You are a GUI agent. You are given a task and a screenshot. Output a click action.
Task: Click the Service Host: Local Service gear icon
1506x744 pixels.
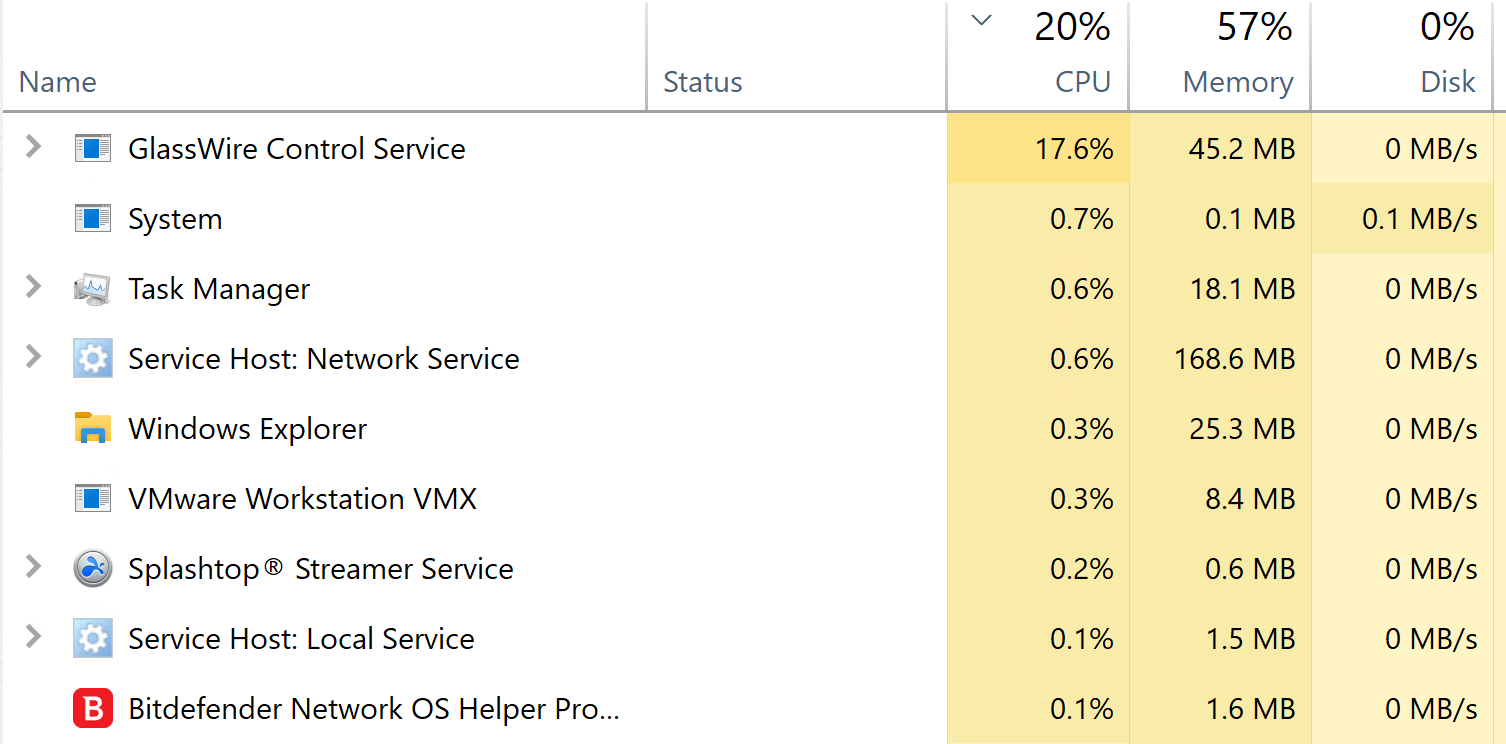click(93, 639)
